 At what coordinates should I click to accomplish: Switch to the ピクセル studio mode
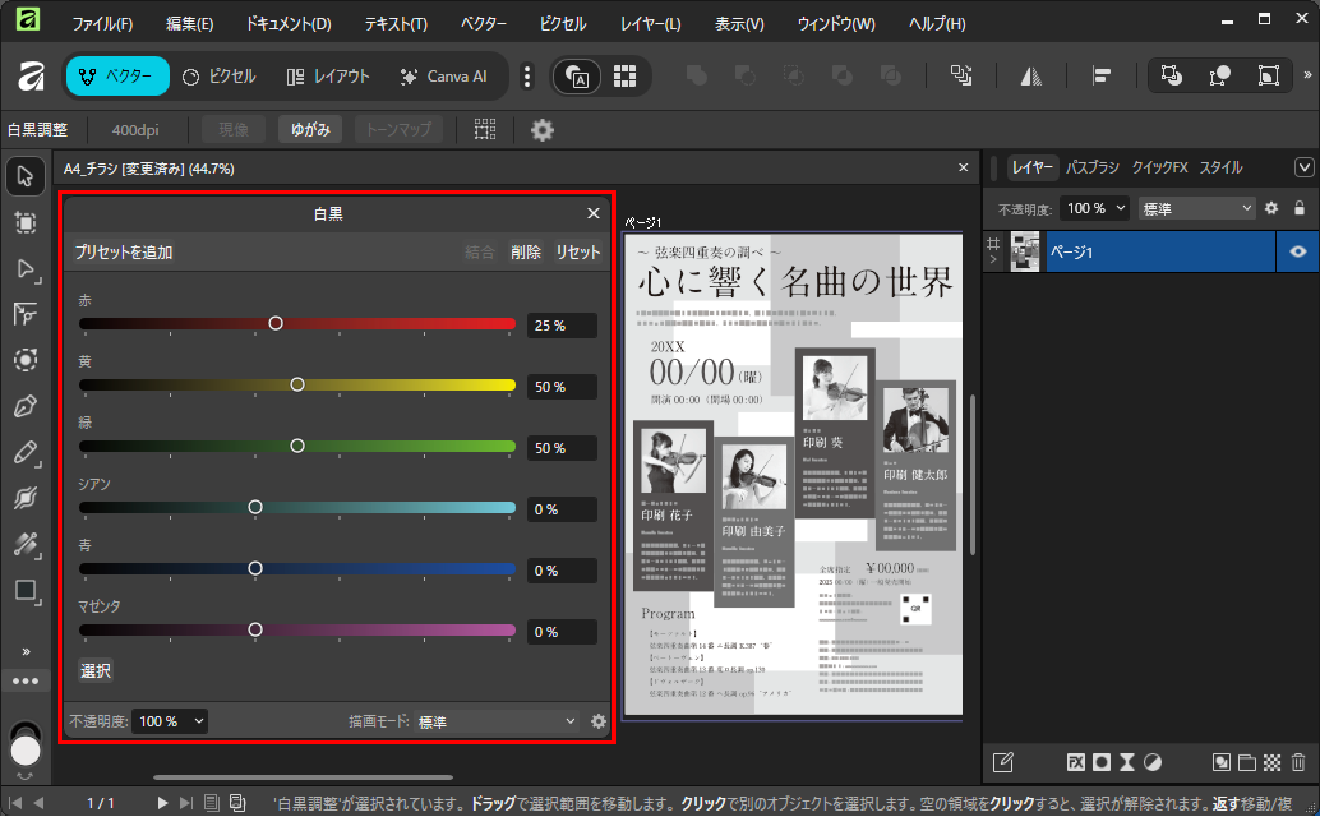(x=220, y=76)
